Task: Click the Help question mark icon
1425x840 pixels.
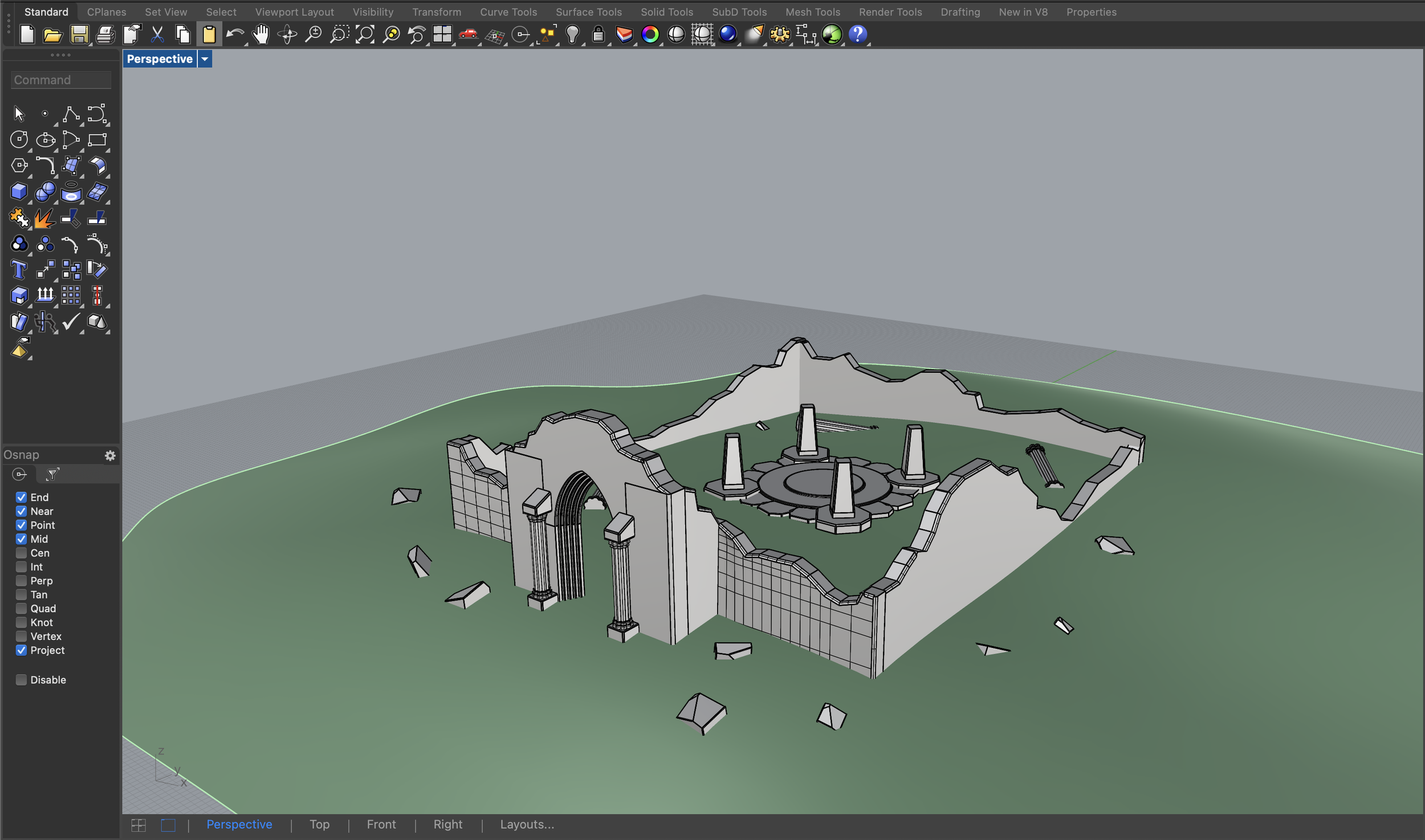Action: point(857,35)
